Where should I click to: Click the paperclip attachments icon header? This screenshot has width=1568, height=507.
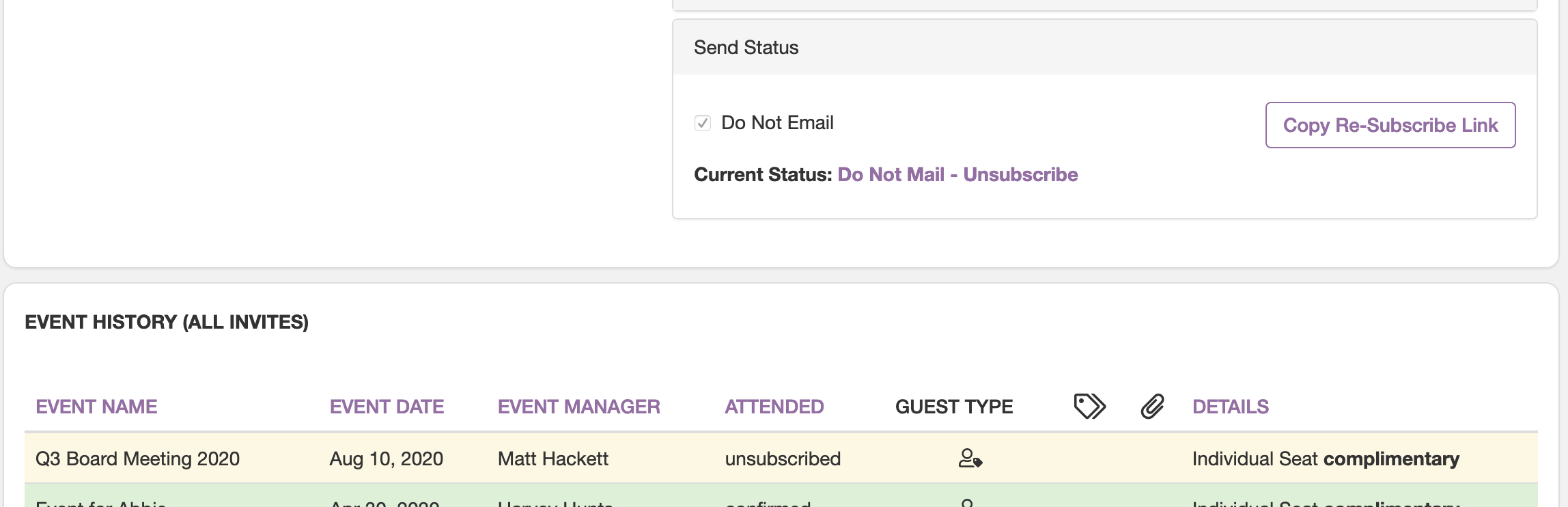[1152, 406]
